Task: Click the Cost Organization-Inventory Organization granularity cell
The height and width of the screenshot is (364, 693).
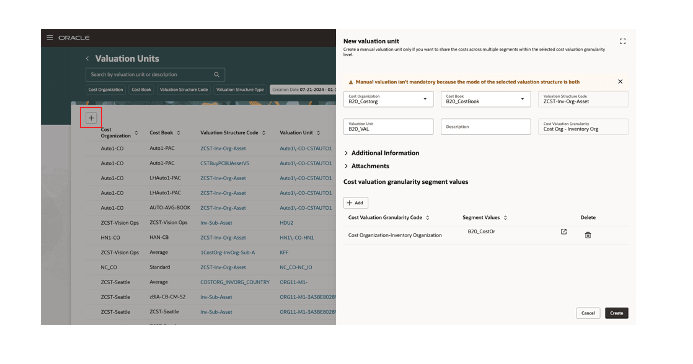Action: [x=395, y=235]
